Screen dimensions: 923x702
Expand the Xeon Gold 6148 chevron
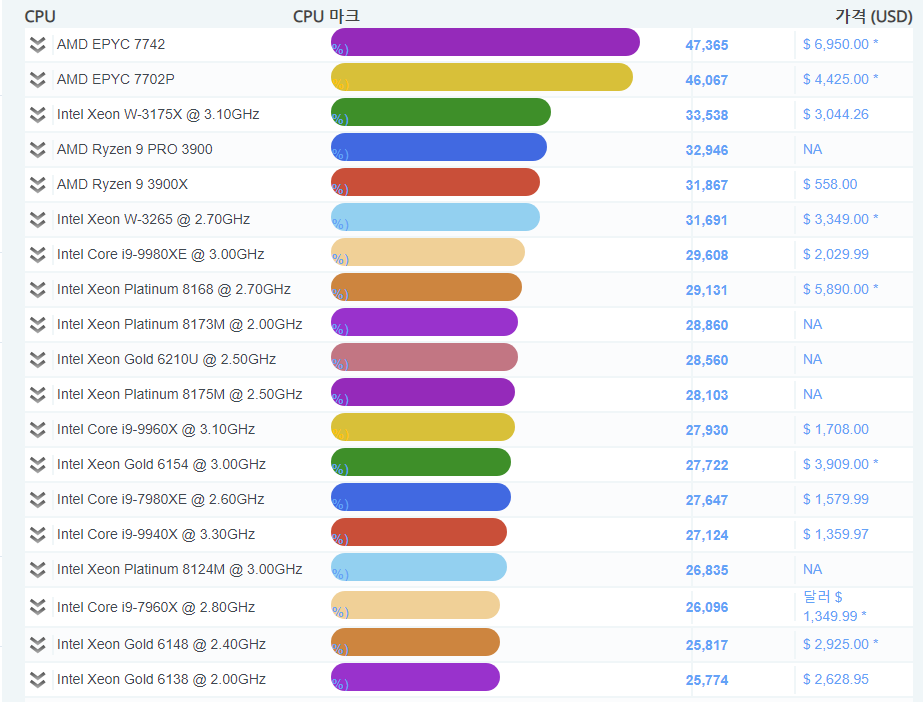coord(38,645)
